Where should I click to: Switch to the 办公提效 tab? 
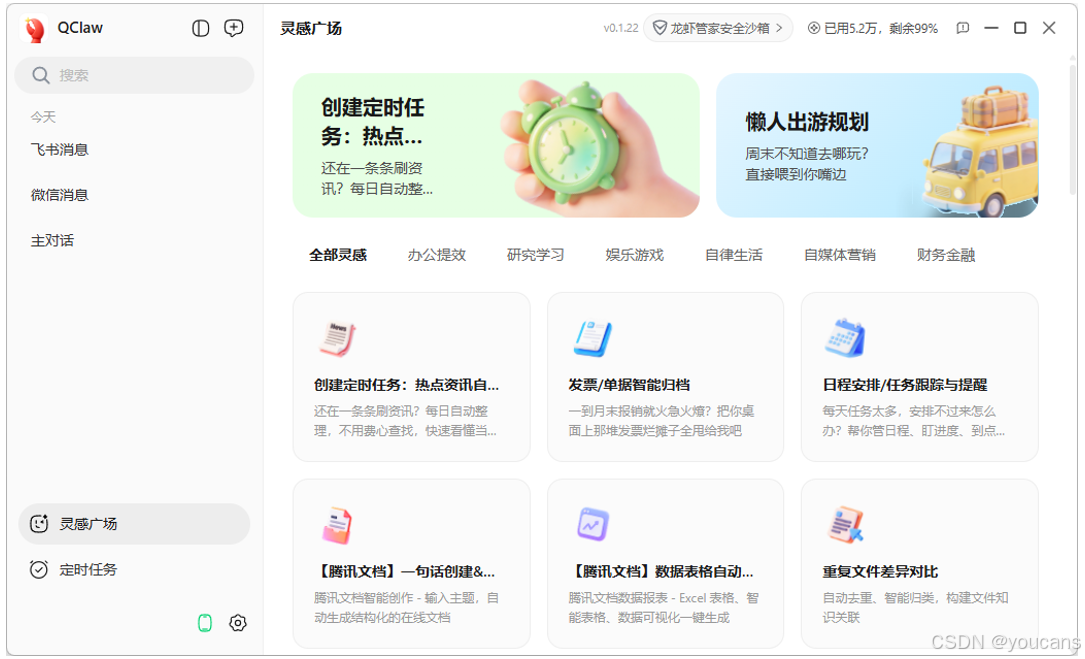click(x=437, y=255)
